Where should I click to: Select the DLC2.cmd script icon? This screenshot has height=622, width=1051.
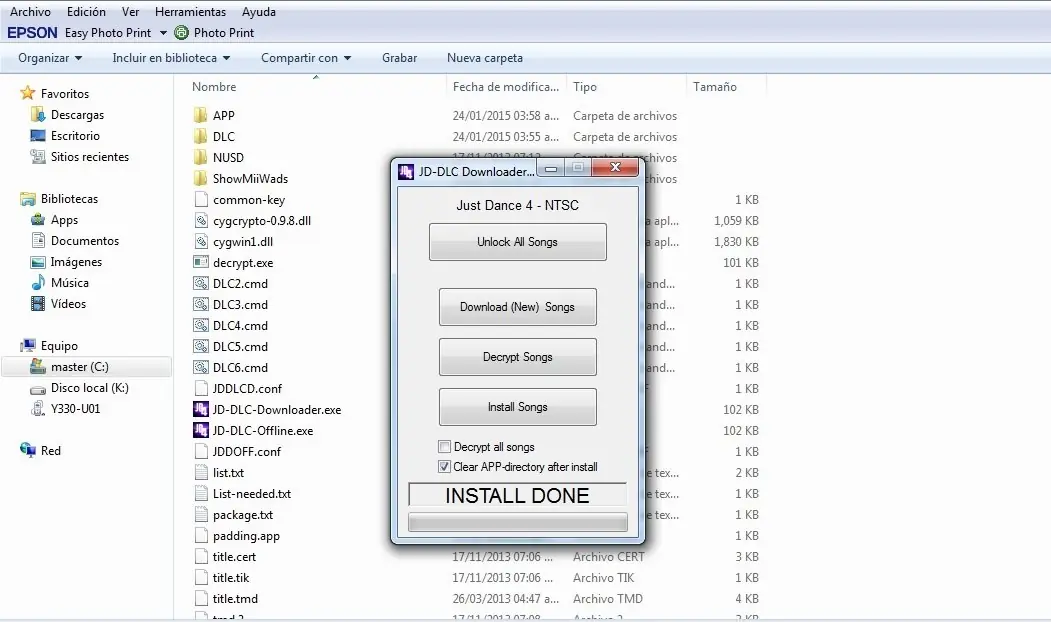tap(200, 284)
